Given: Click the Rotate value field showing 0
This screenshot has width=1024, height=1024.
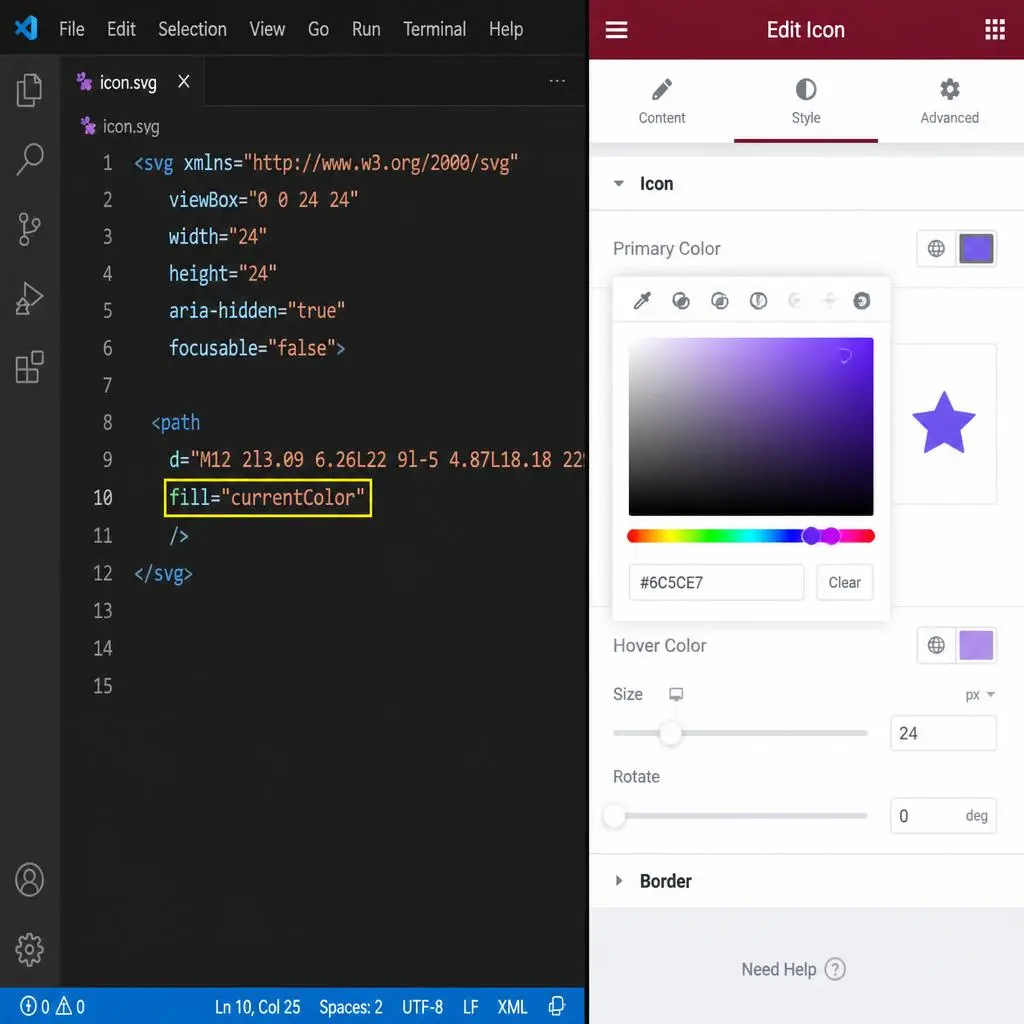Looking at the screenshot, I should (943, 815).
